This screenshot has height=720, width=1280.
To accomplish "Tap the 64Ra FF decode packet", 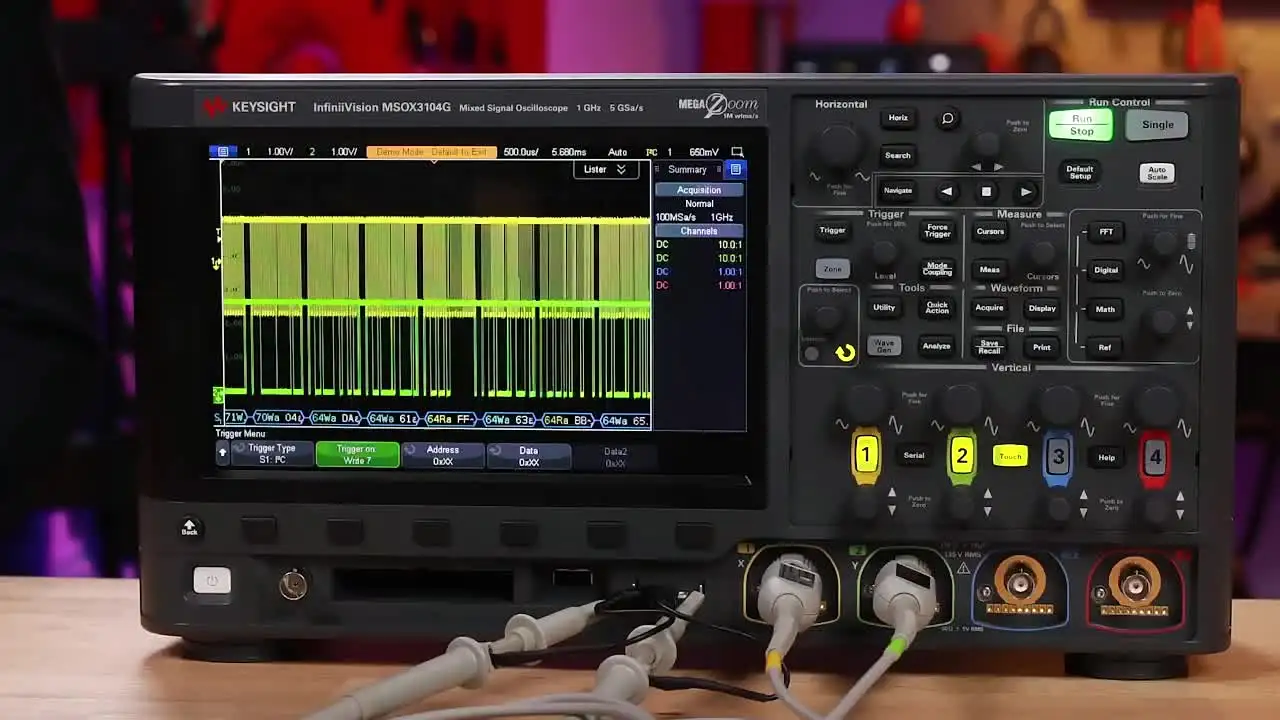I will pos(453,420).
